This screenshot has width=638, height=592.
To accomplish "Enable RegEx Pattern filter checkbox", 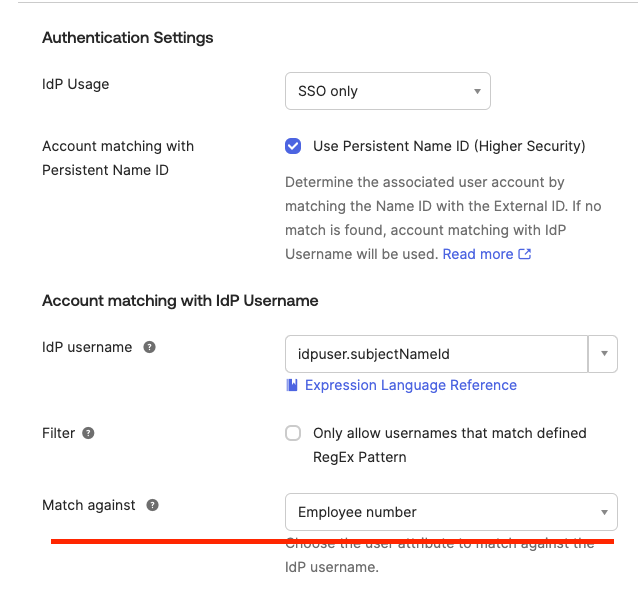I will (x=293, y=433).
